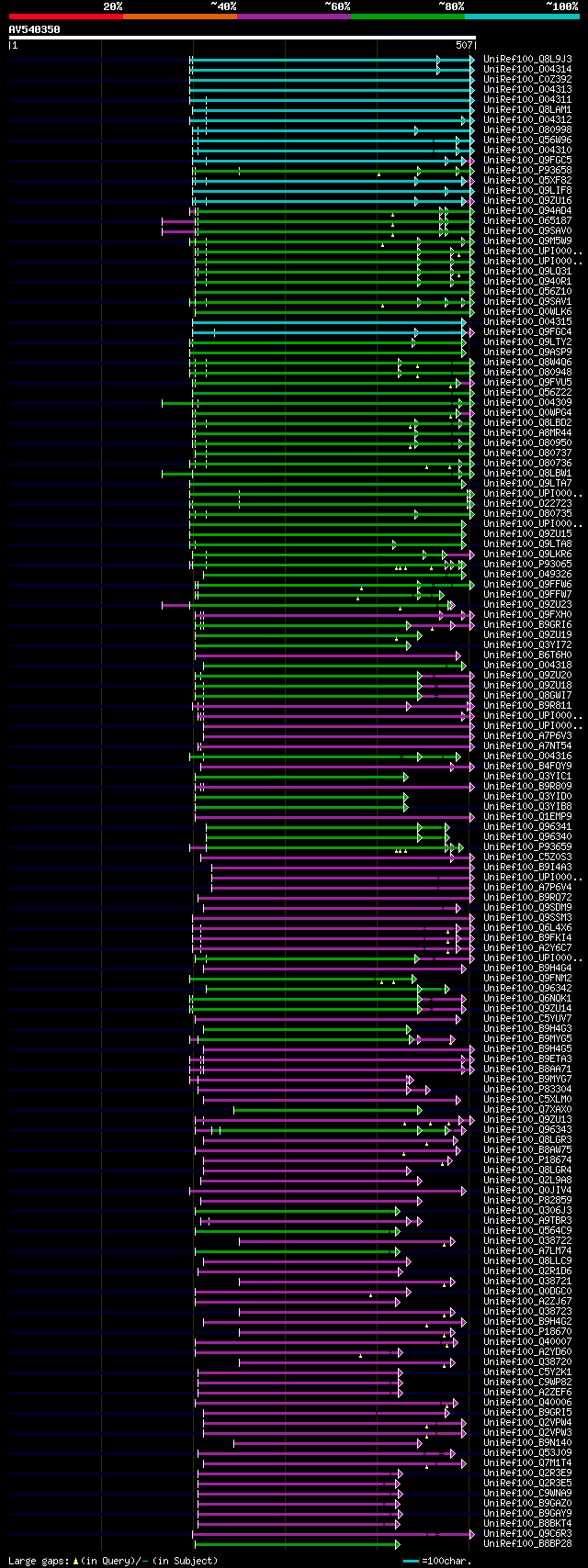This screenshot has height=1568, width=588.
Task: Select the UniRef100_C5Z0S3 label
Action: [527, 857]
